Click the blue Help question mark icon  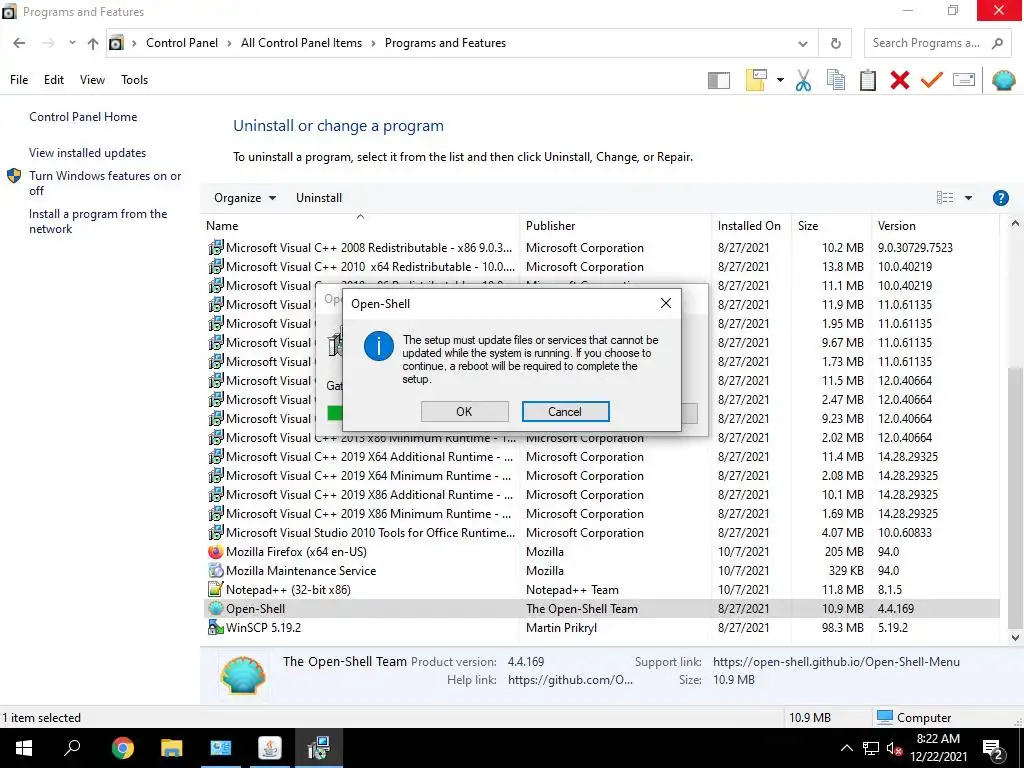pyautogui.click(x=1000, y=198)
